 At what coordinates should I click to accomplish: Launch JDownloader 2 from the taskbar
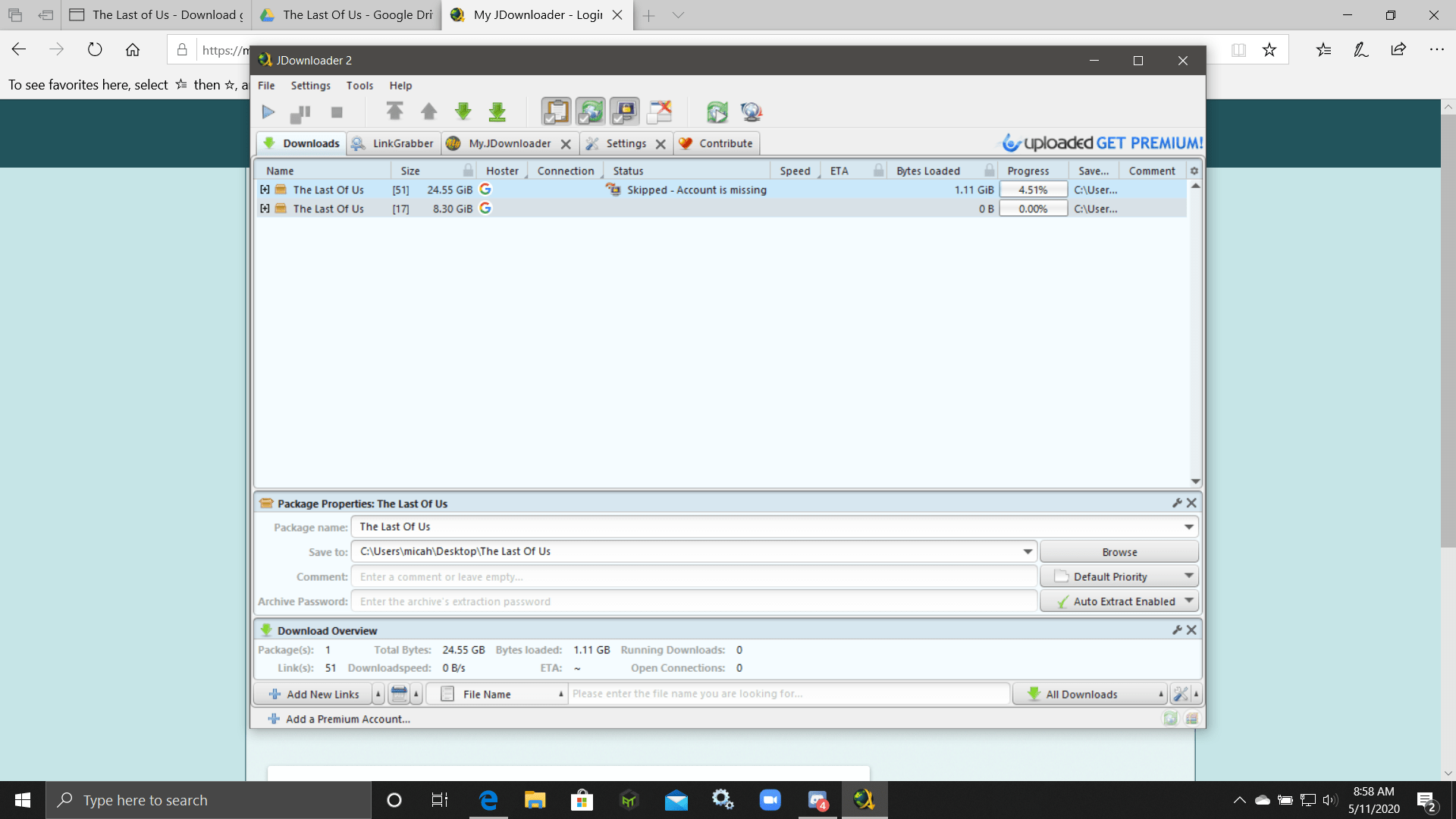pyautogui.click(x=865, y=799)
